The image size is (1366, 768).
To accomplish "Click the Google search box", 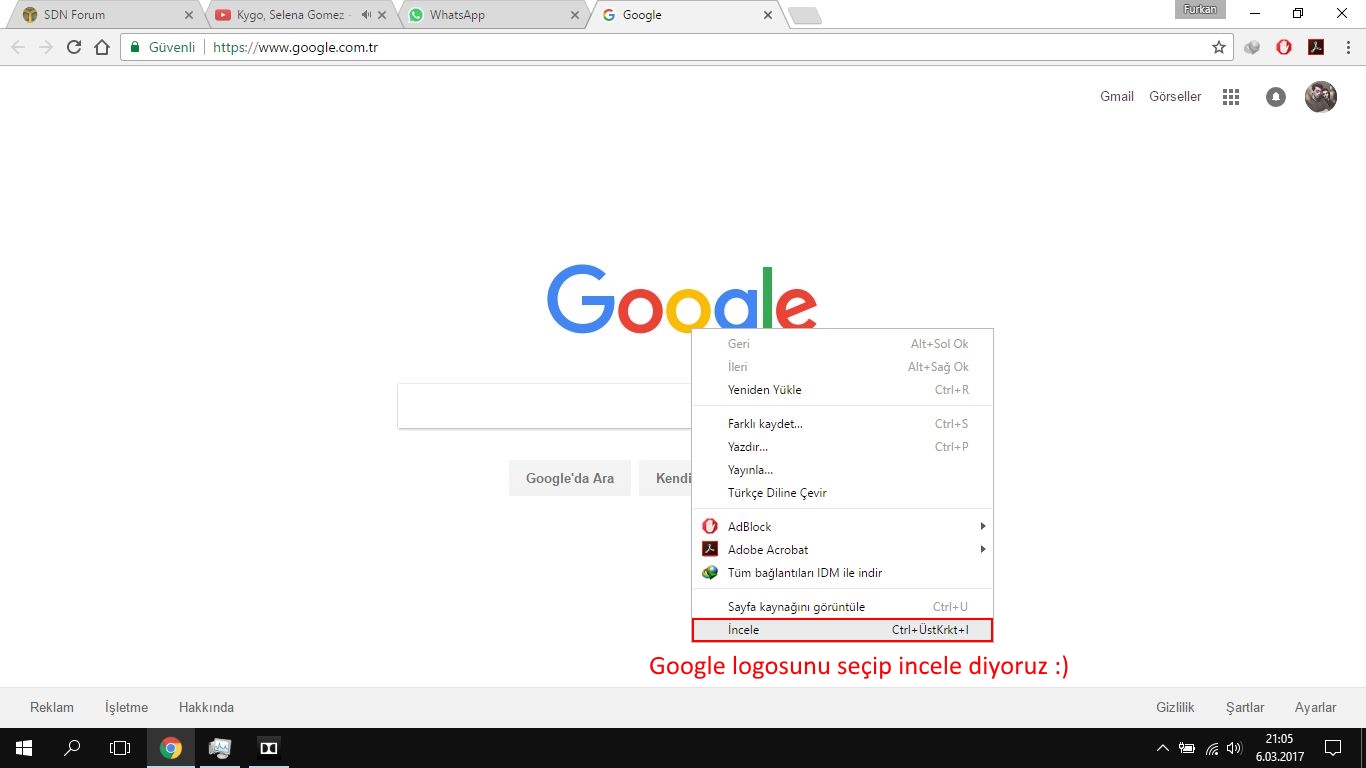I will tap(545, 406).
